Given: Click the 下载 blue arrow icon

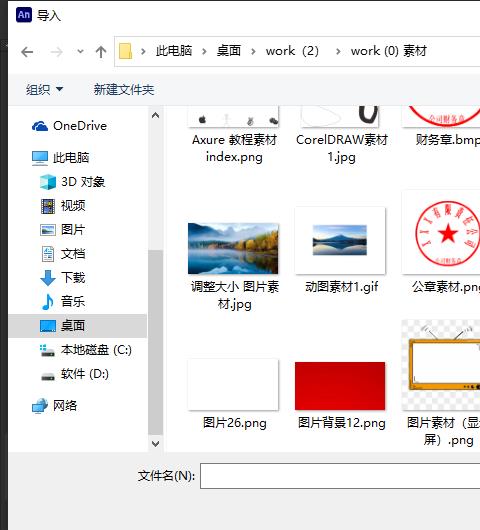Looking at the screenshot, I should click(x=48, y=278).
